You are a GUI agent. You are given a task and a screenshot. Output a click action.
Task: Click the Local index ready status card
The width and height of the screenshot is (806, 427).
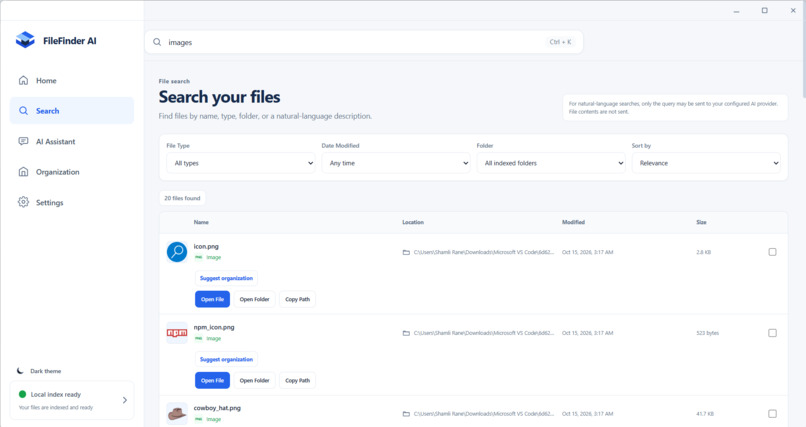(71, 400)
